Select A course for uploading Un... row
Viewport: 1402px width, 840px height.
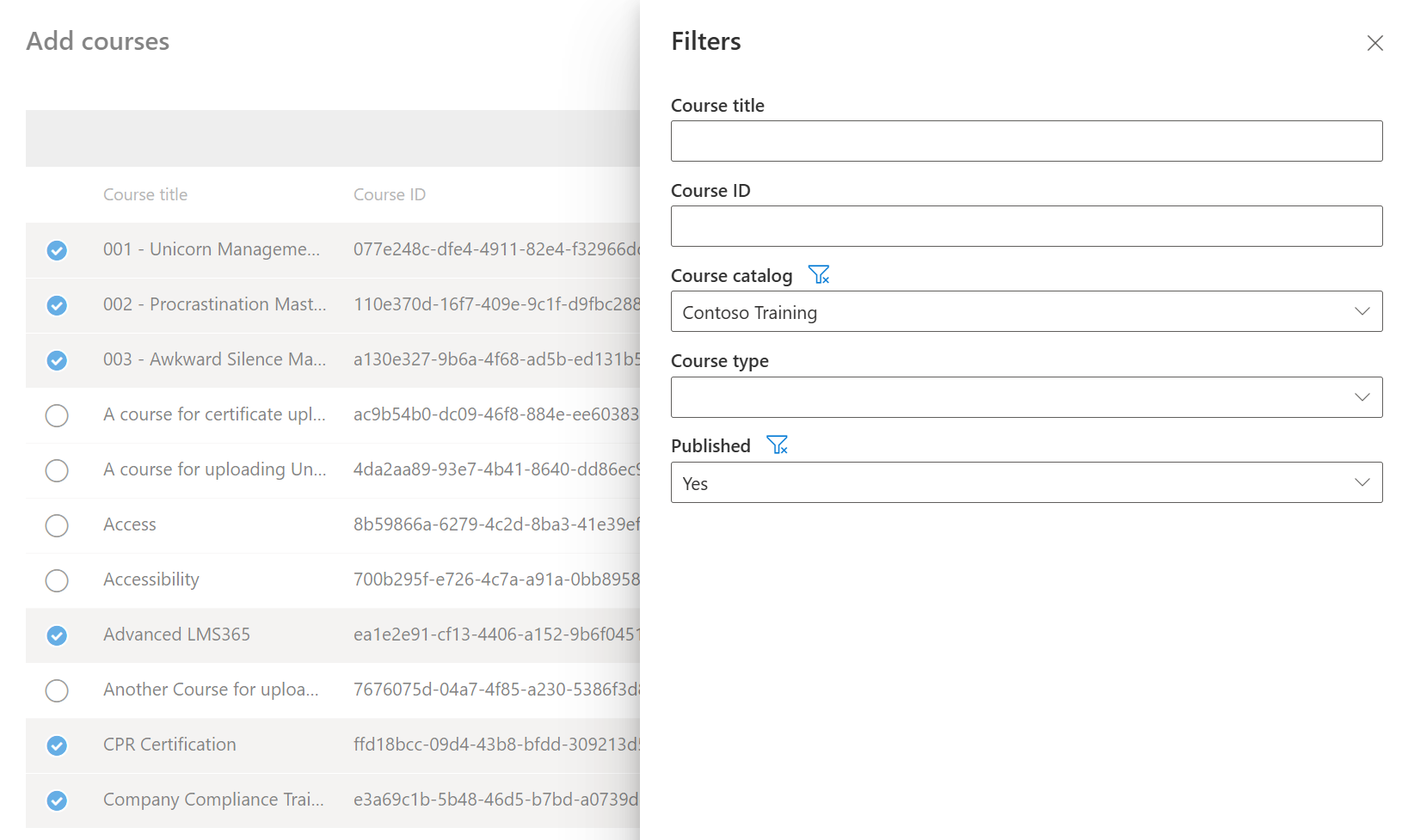tap(57, 470)
